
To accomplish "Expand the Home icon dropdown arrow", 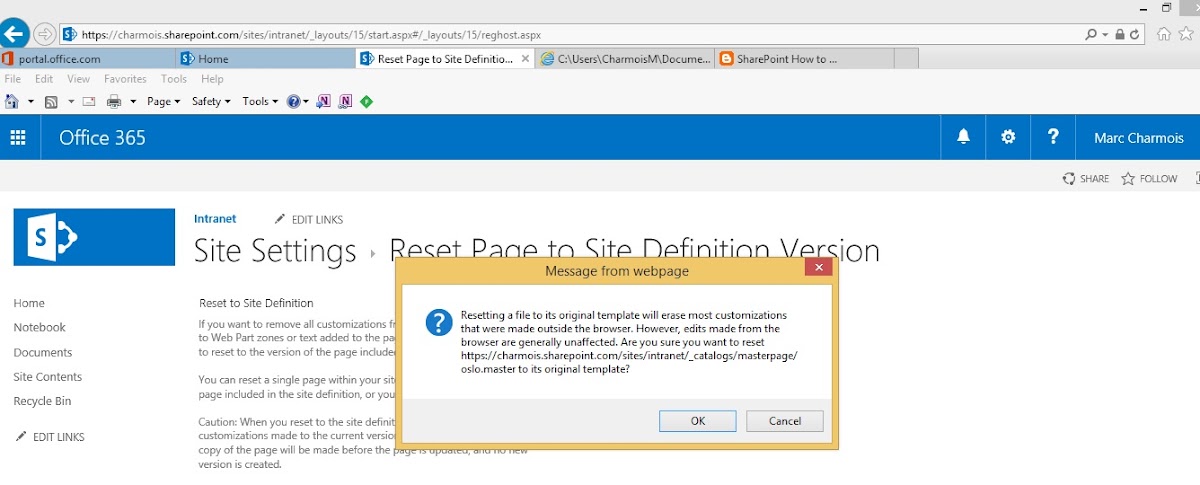I will coord(31,101).
